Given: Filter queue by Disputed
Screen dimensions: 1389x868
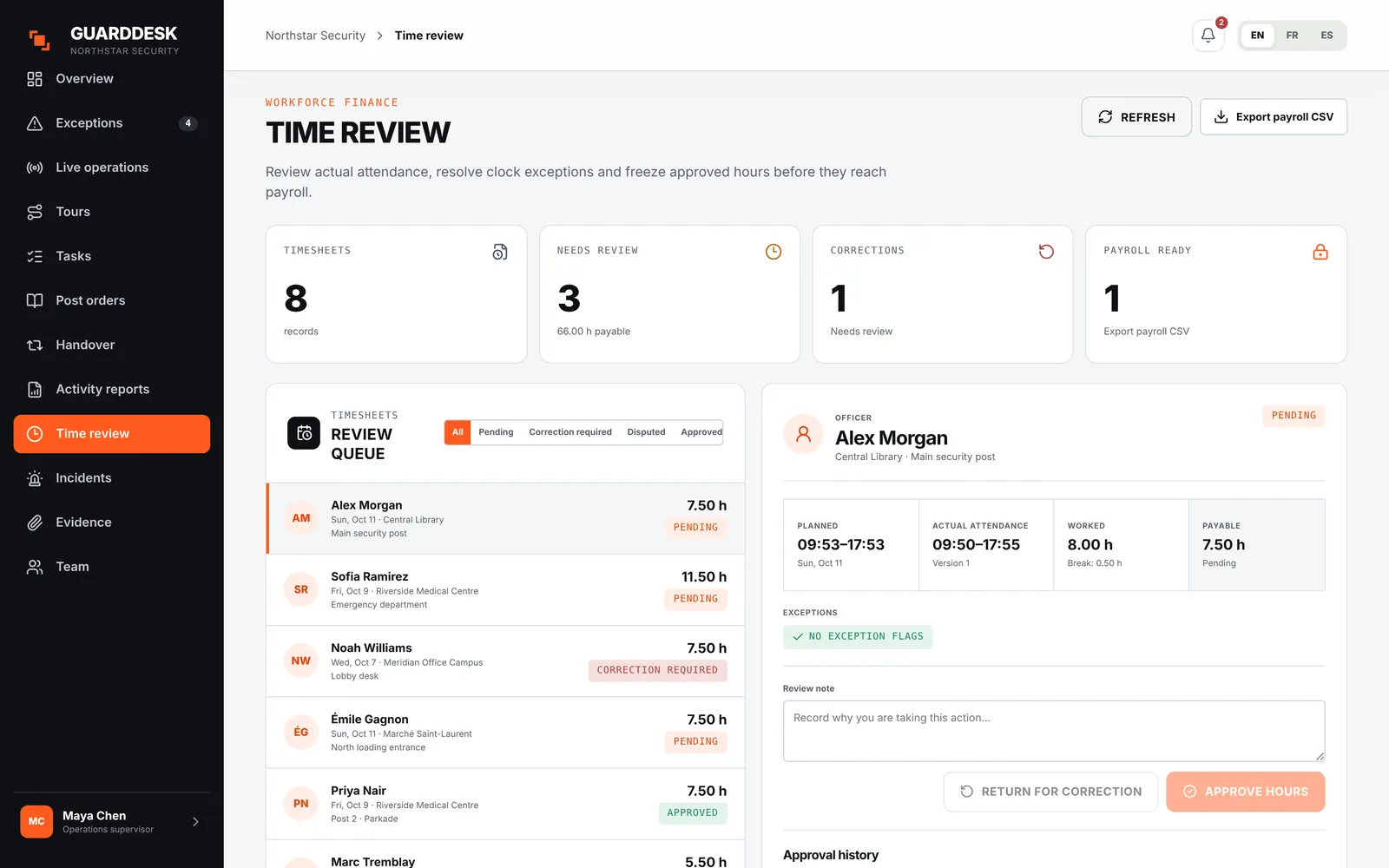Looking at the screenshot, I should (646, 432).
